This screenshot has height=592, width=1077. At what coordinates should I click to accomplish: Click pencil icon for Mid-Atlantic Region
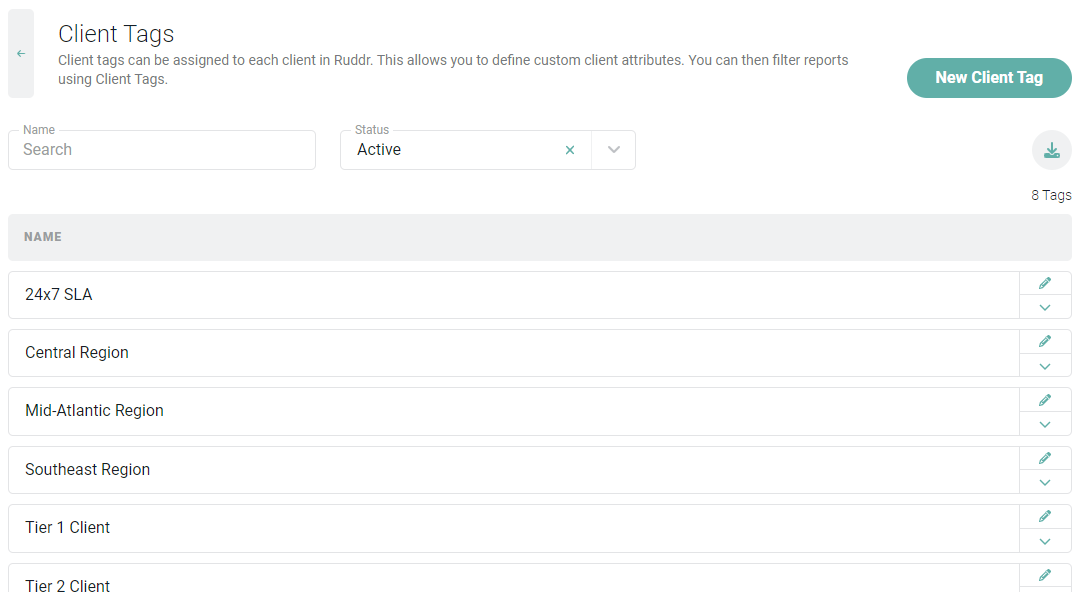coord(1045,400)
